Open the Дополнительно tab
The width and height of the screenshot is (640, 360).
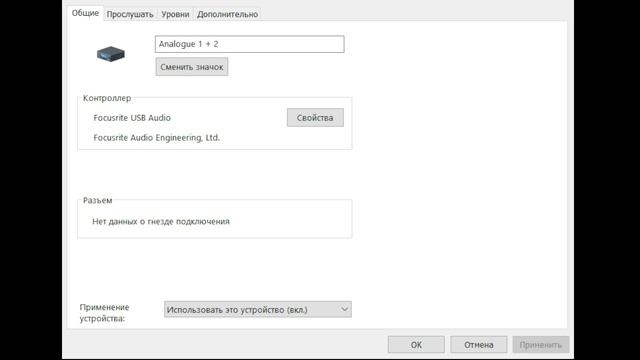tap(227, 14)
